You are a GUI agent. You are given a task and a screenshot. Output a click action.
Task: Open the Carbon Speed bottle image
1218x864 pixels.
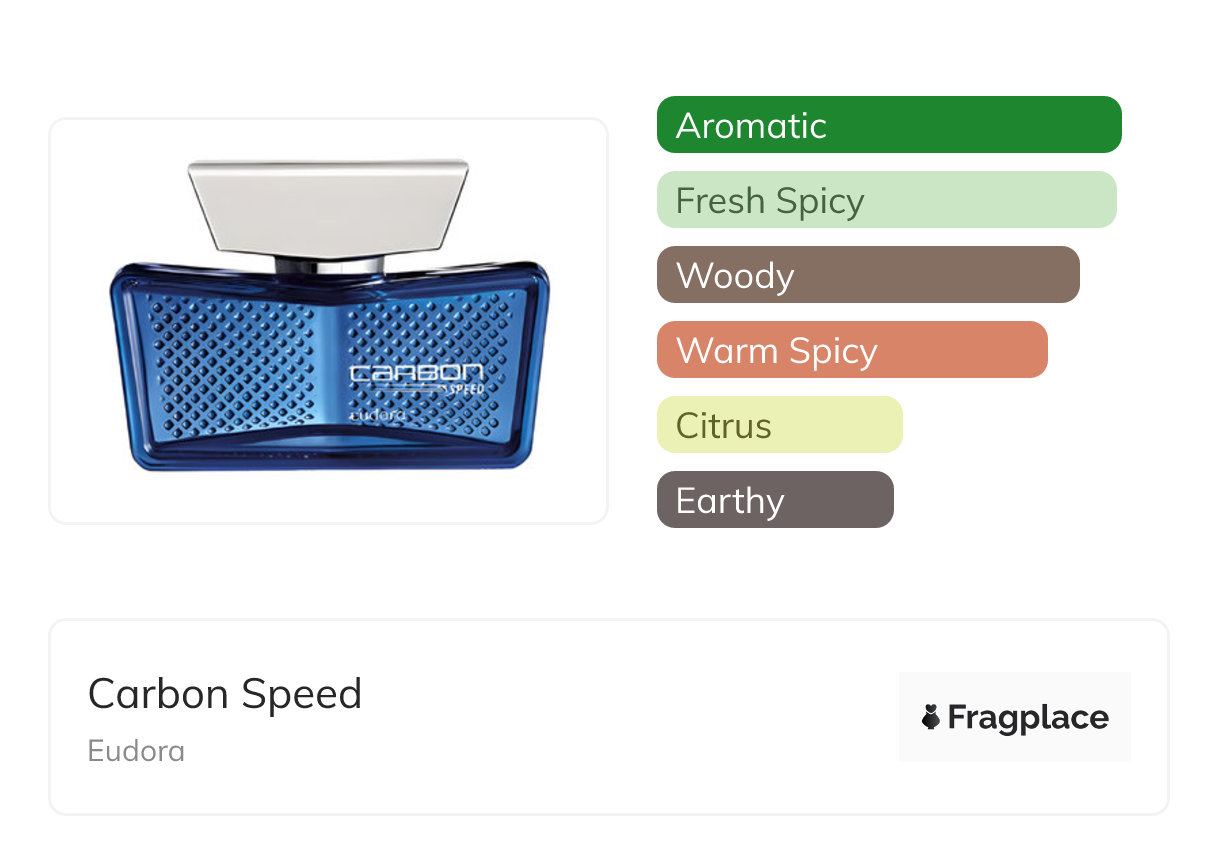click(328, 320)
